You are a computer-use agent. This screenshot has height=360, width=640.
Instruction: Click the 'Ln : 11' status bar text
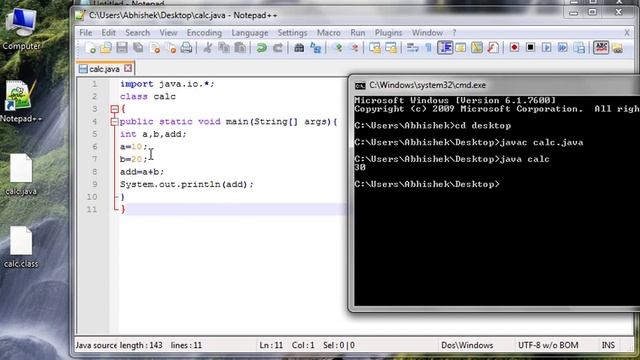271,345
